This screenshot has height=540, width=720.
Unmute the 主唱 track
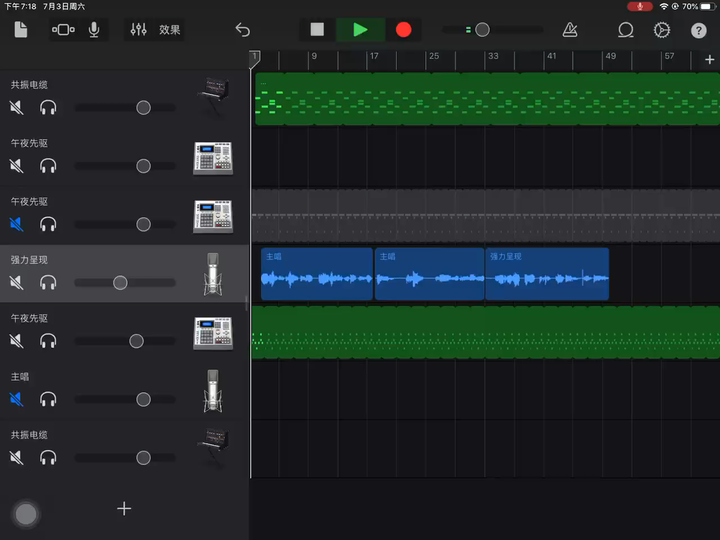click(x=16, y=400)
